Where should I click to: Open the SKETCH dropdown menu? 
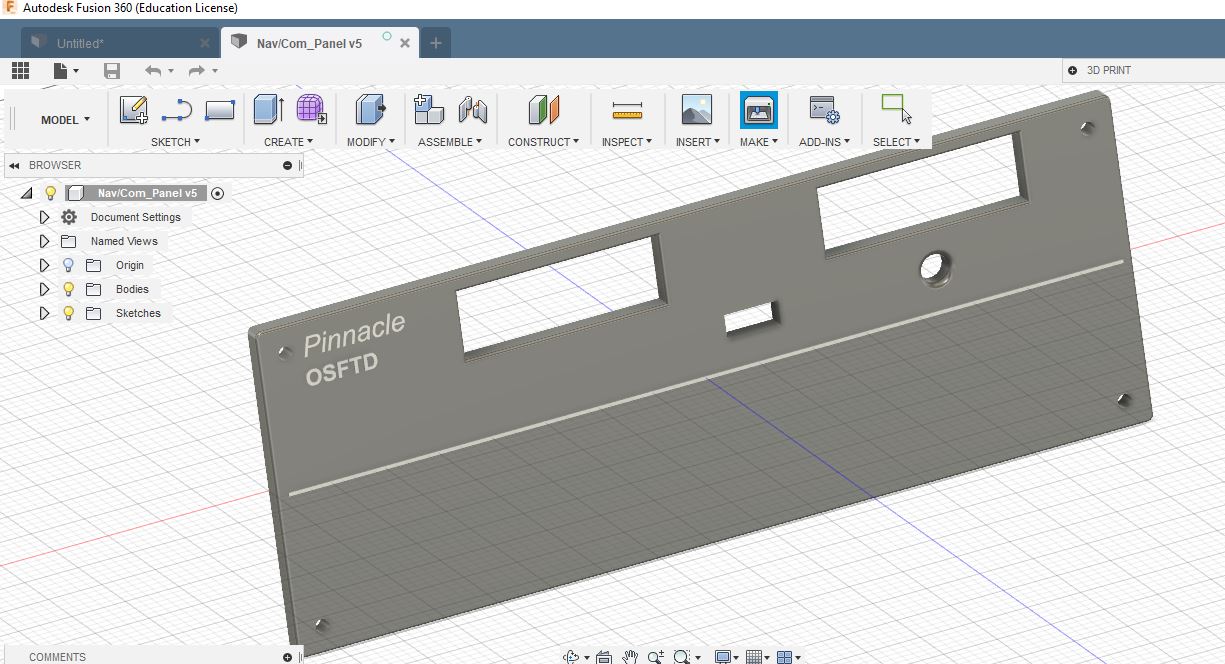(x=175, y=142)
